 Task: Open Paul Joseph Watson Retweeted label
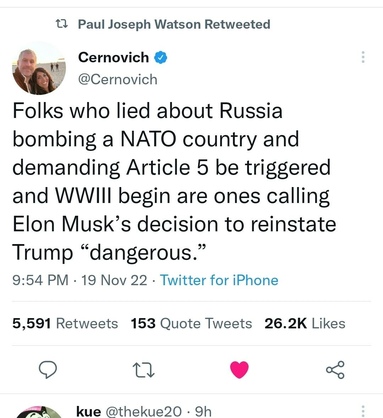tap(174, 24)
